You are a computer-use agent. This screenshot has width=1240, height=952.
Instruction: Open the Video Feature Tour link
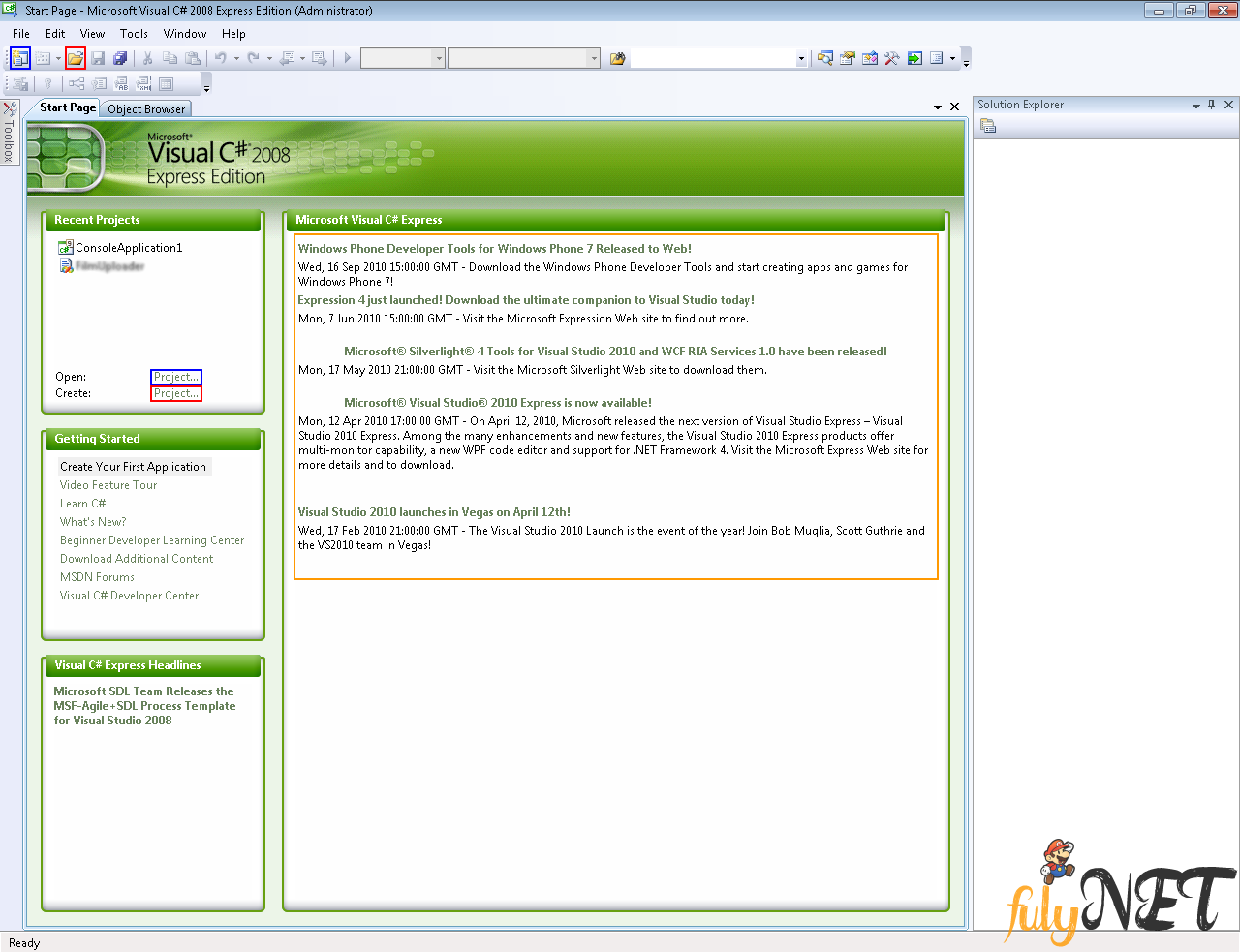coord(108,485)
